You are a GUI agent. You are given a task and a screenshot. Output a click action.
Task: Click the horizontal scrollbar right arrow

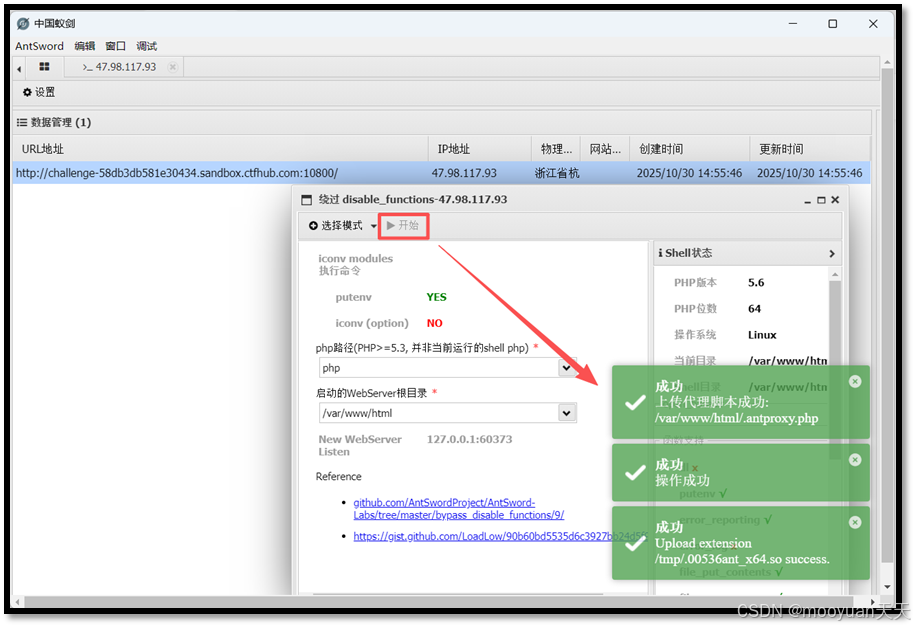point(872,602)
